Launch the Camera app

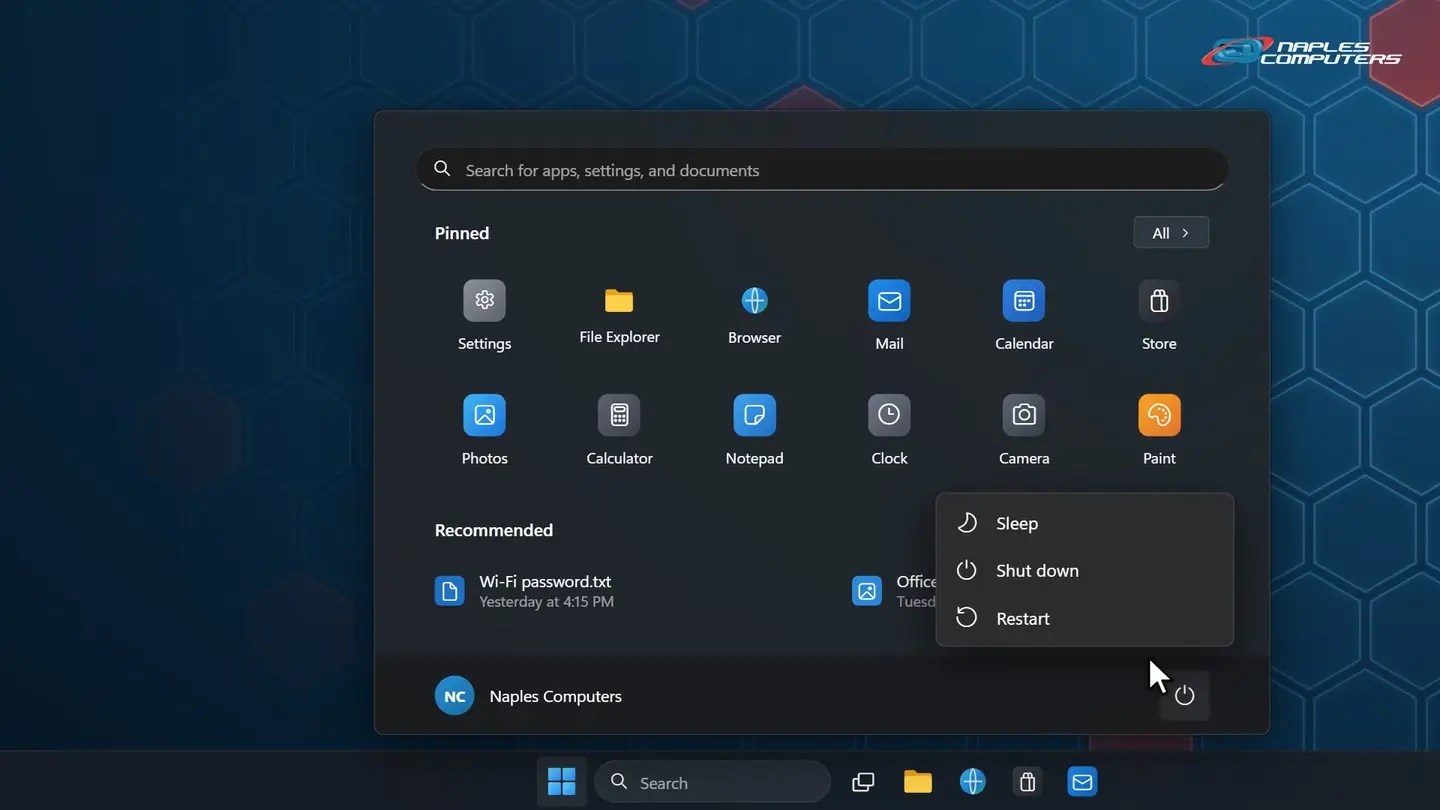click(1024, 431)
